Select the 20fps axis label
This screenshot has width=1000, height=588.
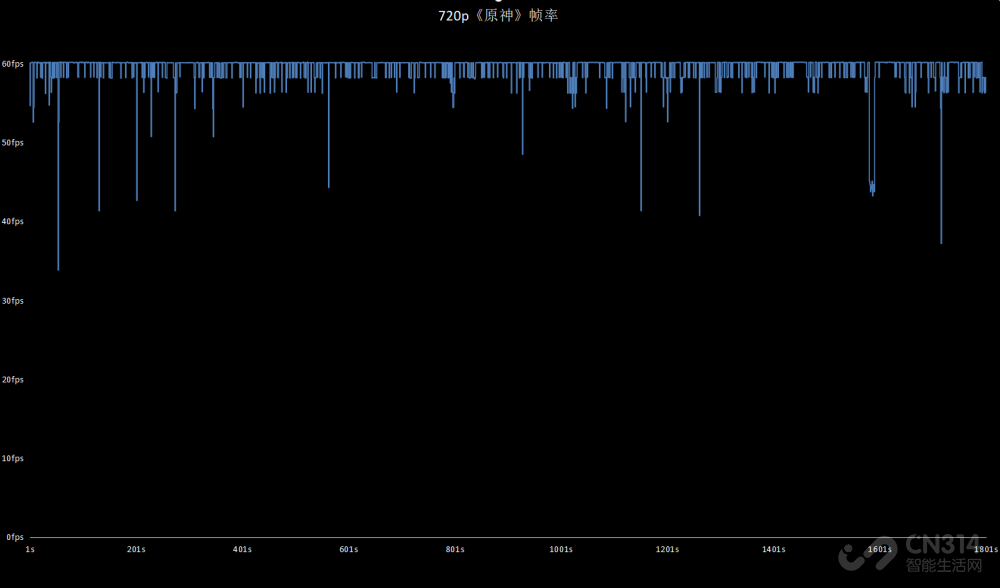(13, 379)
